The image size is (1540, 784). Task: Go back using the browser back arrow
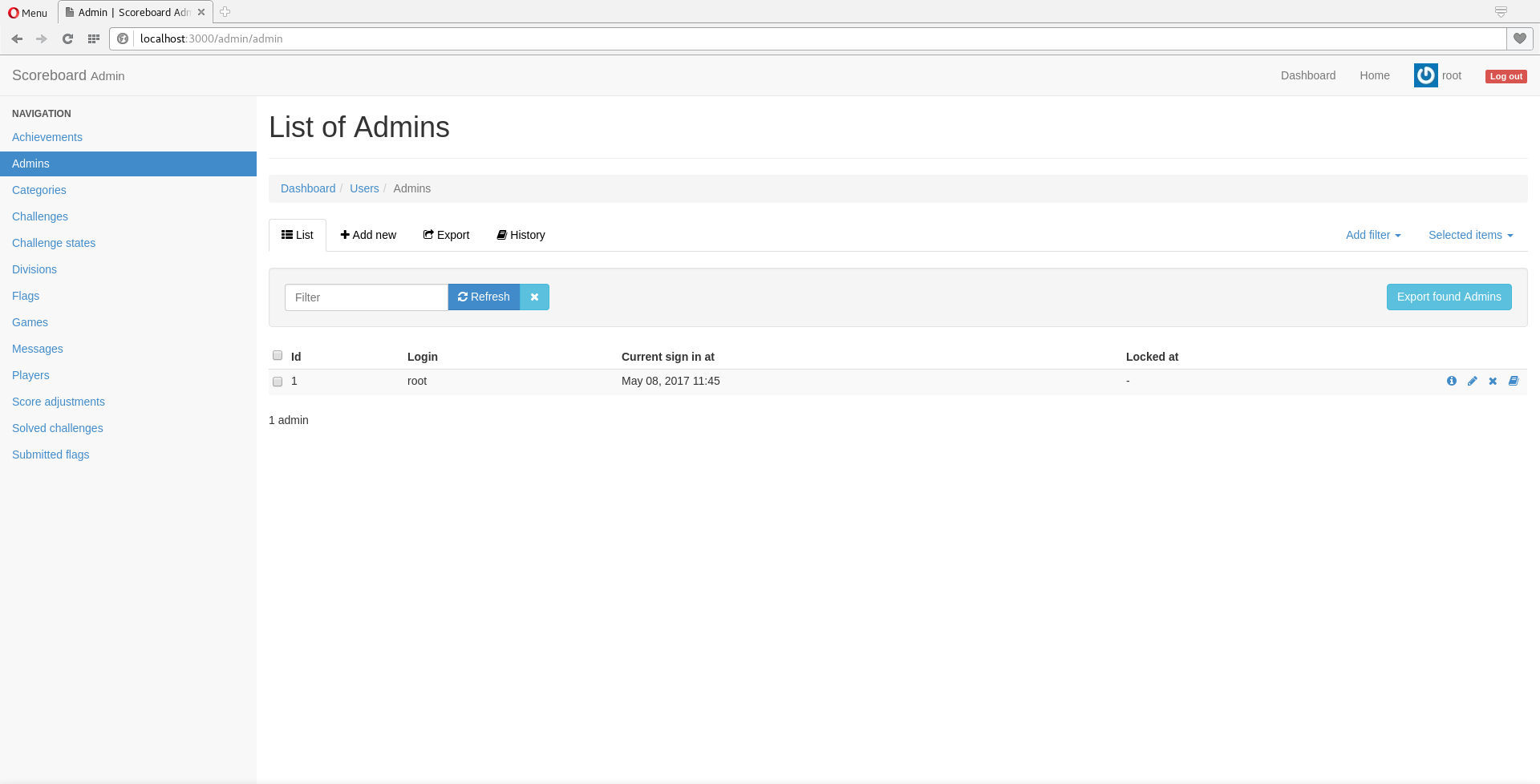tap(17, 38)
